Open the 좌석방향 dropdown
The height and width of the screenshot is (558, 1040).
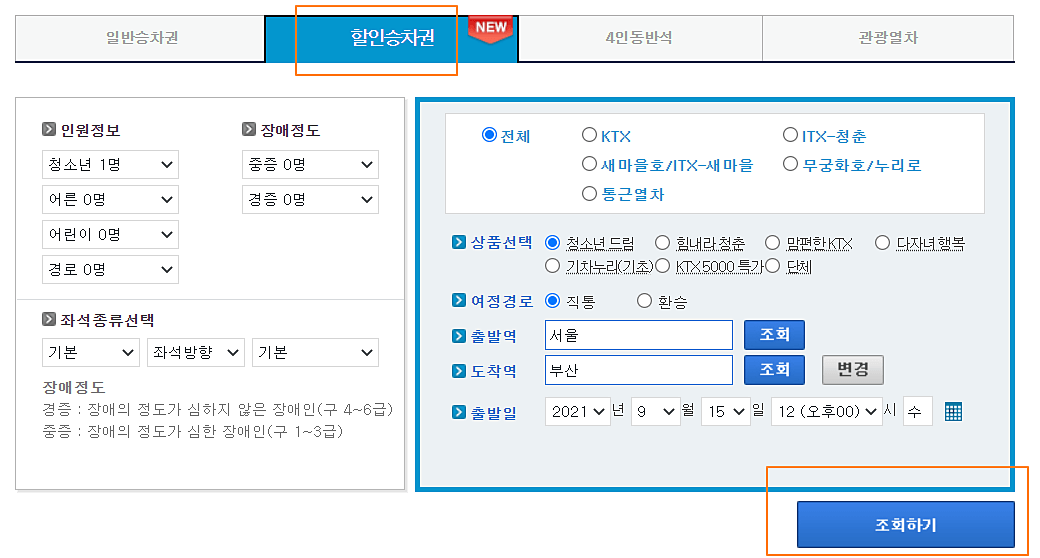(x=196, y=352)
